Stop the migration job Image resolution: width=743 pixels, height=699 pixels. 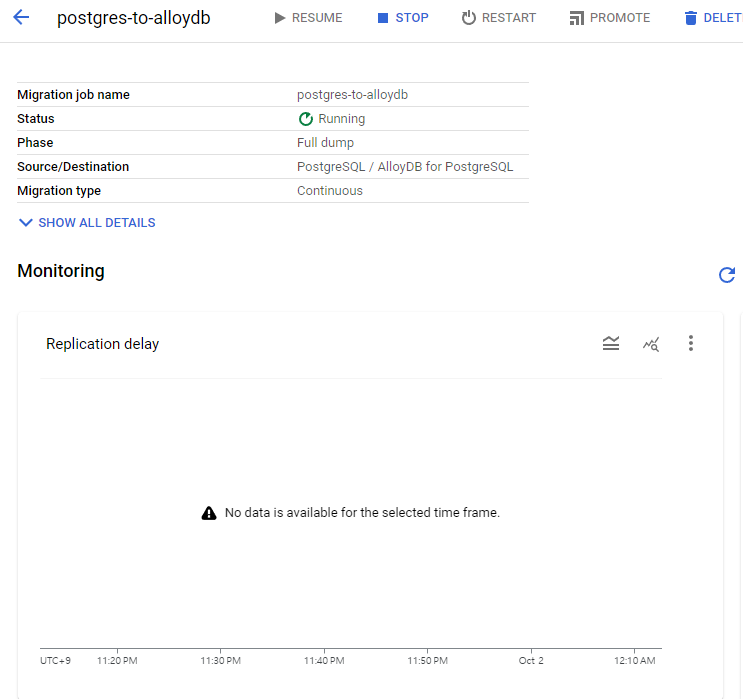403,18
